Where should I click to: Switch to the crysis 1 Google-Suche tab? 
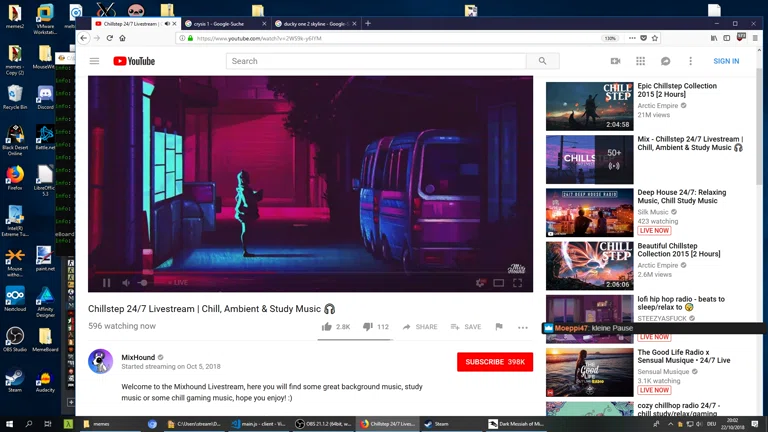click(x=220, y=23)
